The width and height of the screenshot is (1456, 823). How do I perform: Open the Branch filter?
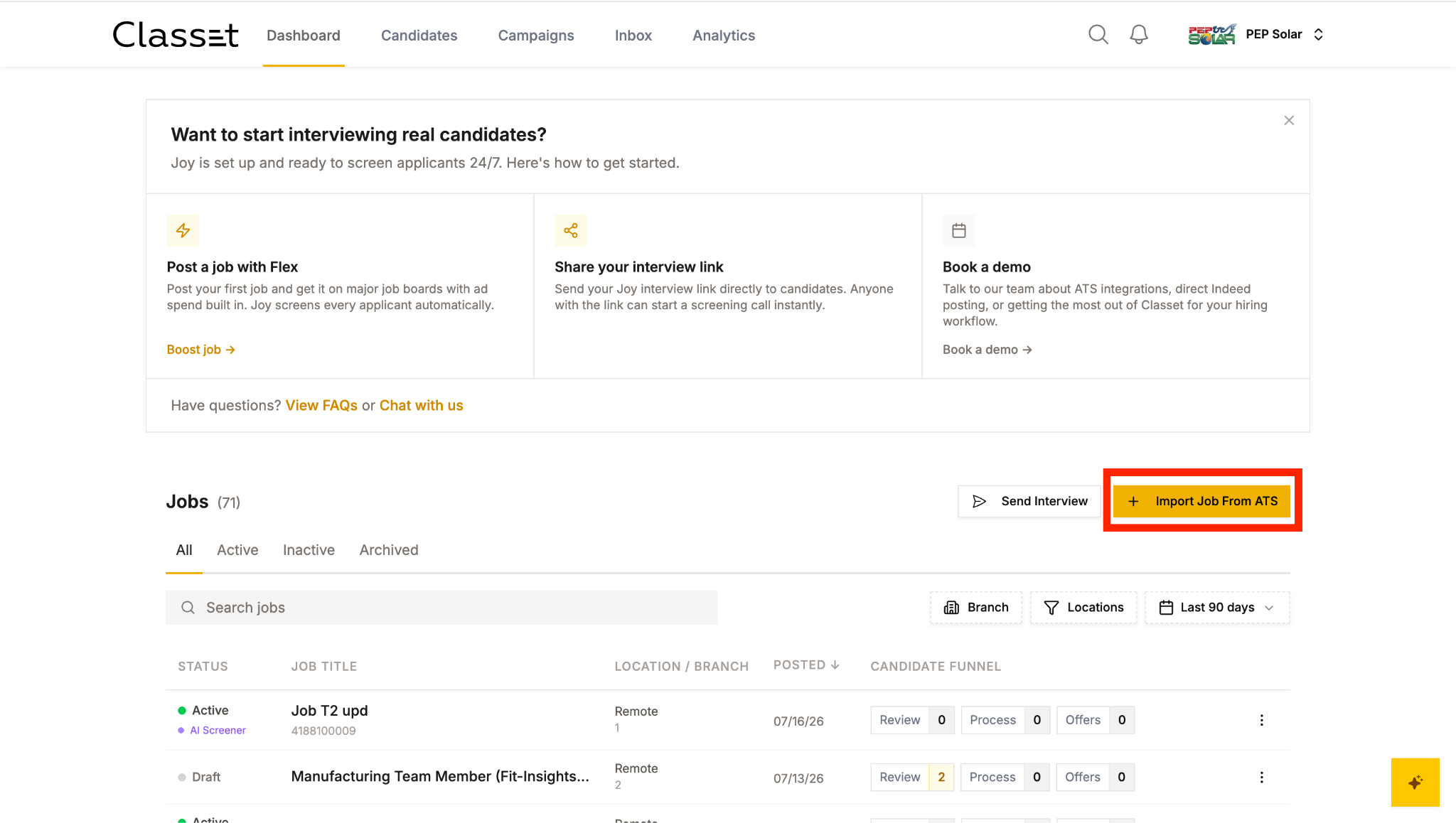pyautogui.click(x=976, y=608)
